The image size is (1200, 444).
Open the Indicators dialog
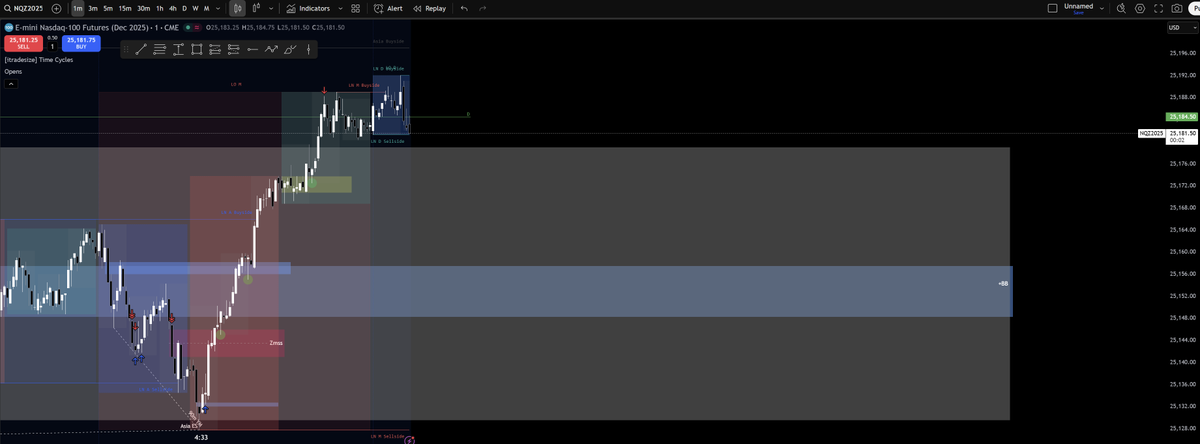click(308, 8)
